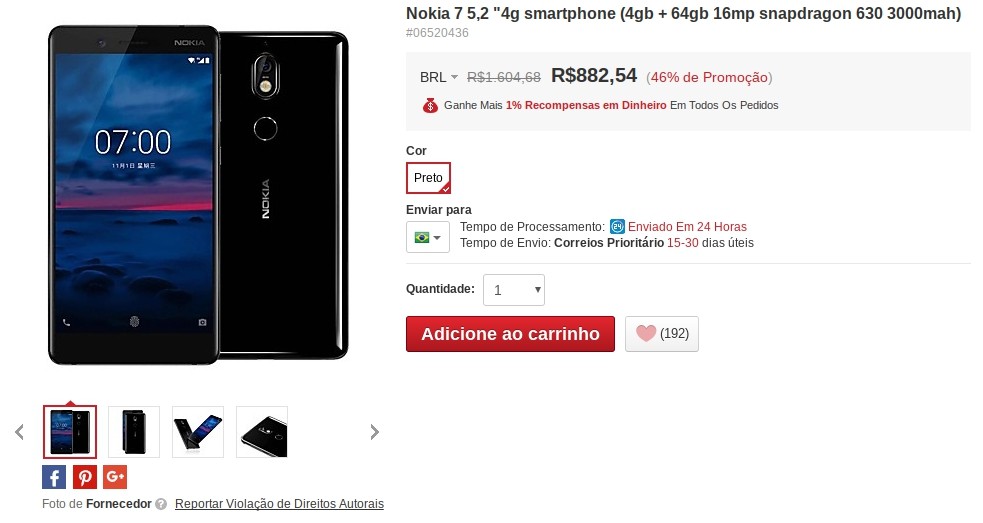Click the help icon beside Fornecedor
The width and height of the screenshot is (983, 523).
click(x=161, y=504)
